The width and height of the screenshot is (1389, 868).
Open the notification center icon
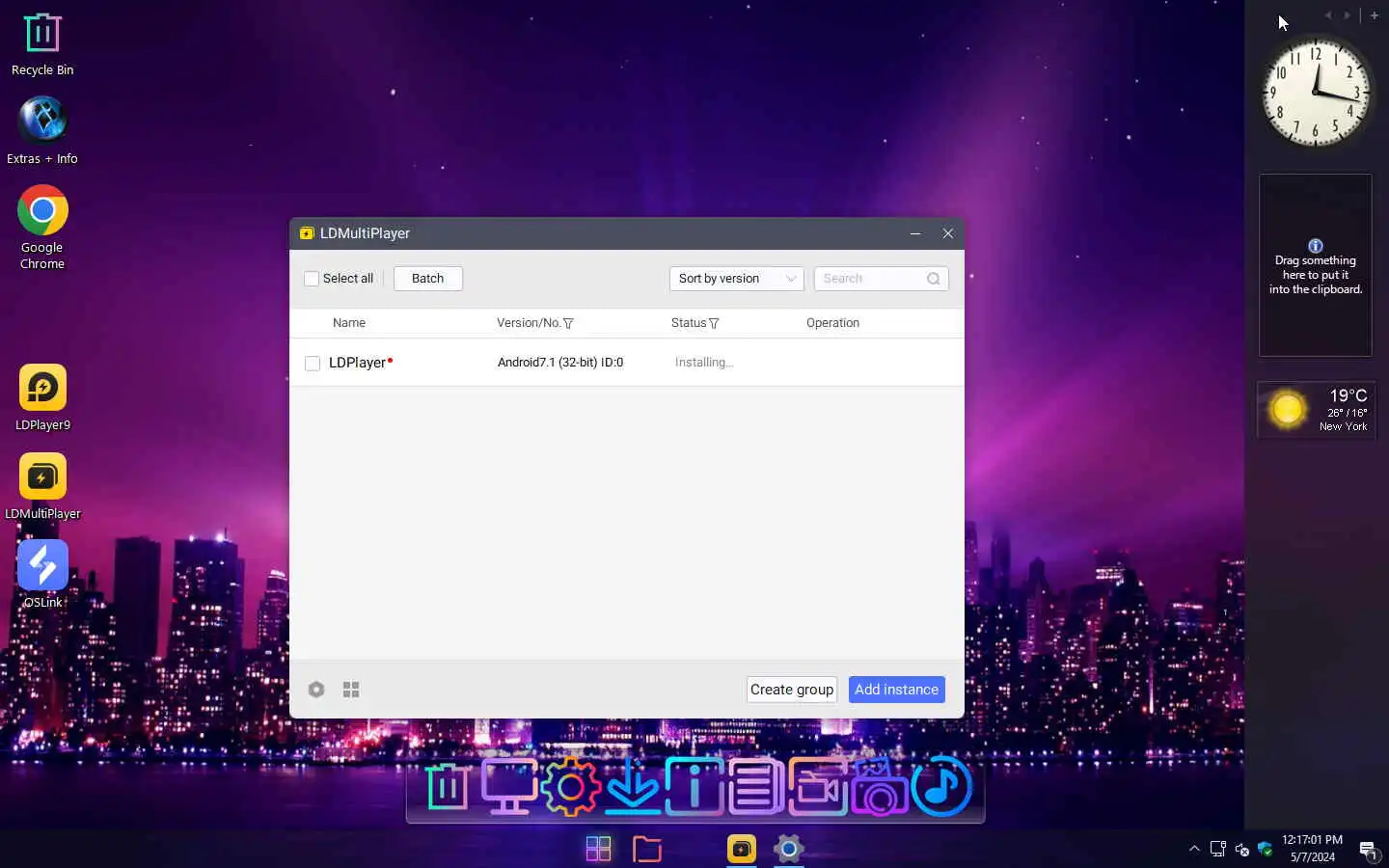pos(1368,850)
